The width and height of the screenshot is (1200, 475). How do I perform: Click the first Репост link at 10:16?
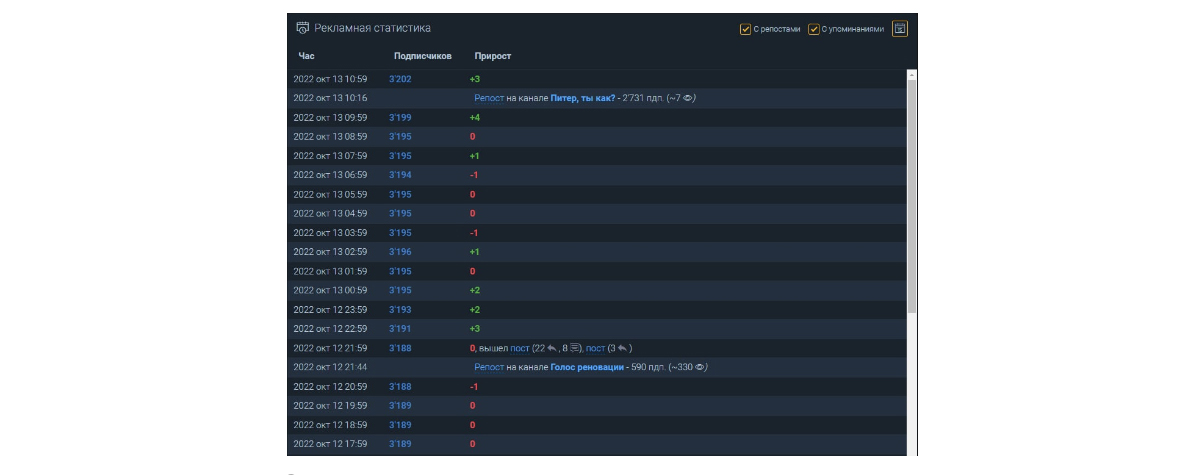(x=489, y=98)
